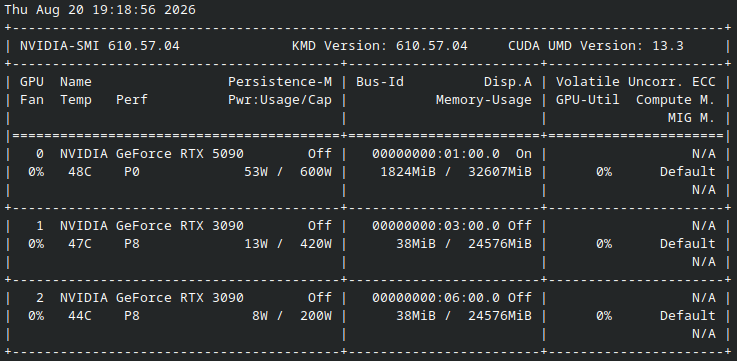Click the GPU-Util header
The image size is (737, 361).
click(588, 100)
